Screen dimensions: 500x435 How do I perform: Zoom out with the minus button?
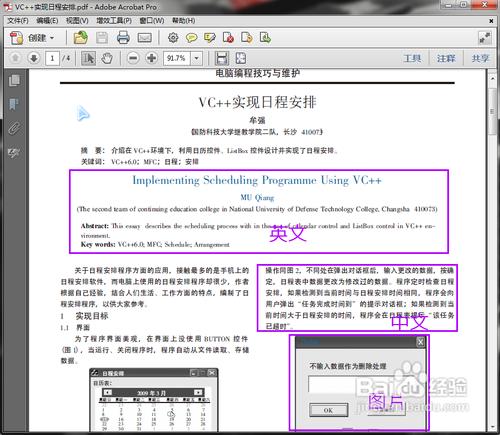click(x=133, y=58)
